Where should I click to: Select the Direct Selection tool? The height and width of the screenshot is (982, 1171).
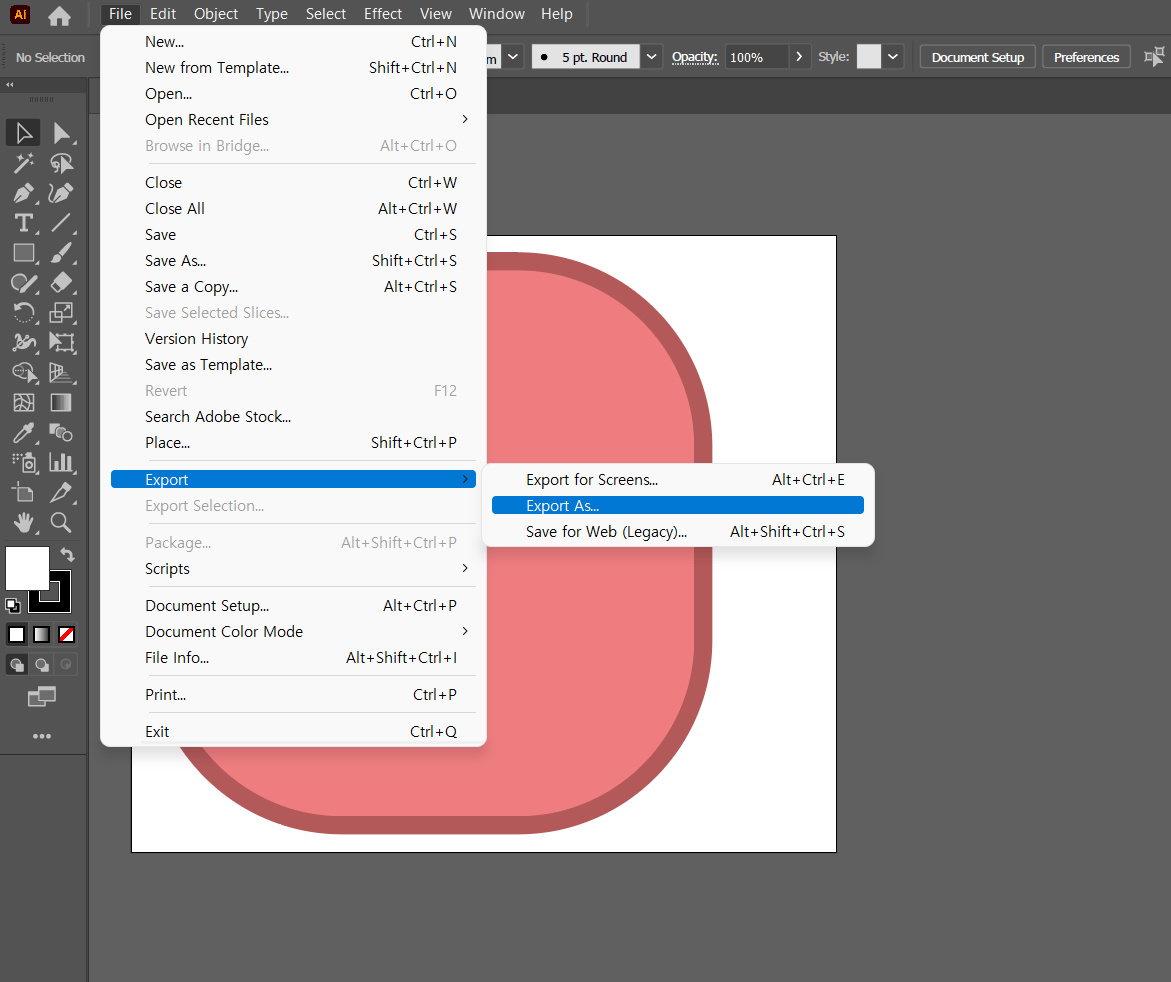click(61, 133)
